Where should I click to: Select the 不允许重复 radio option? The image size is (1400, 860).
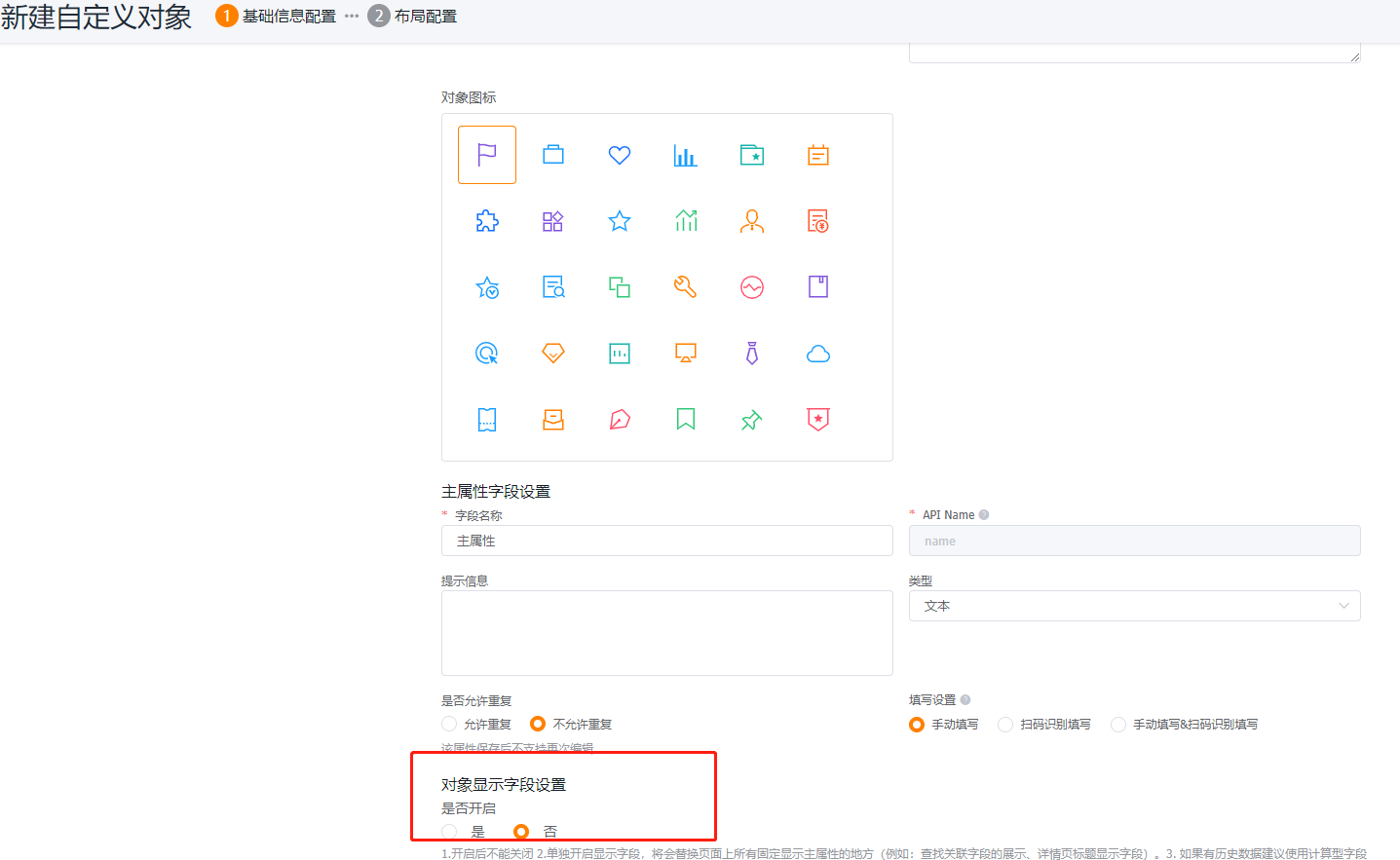tap(538, 724)
